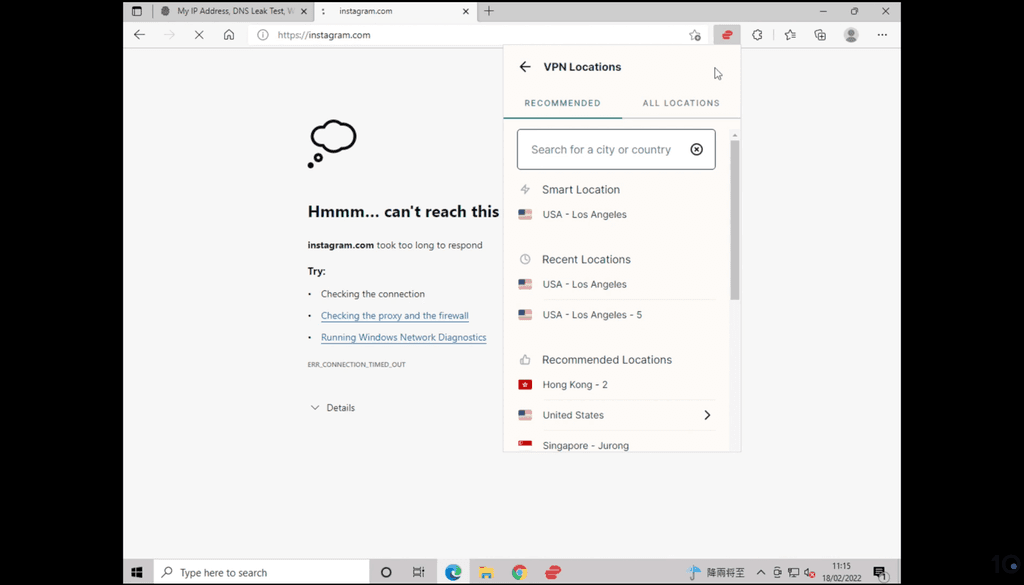Switch to the All Locations tab
The image size is (1024, 585).
pos(681,103)
